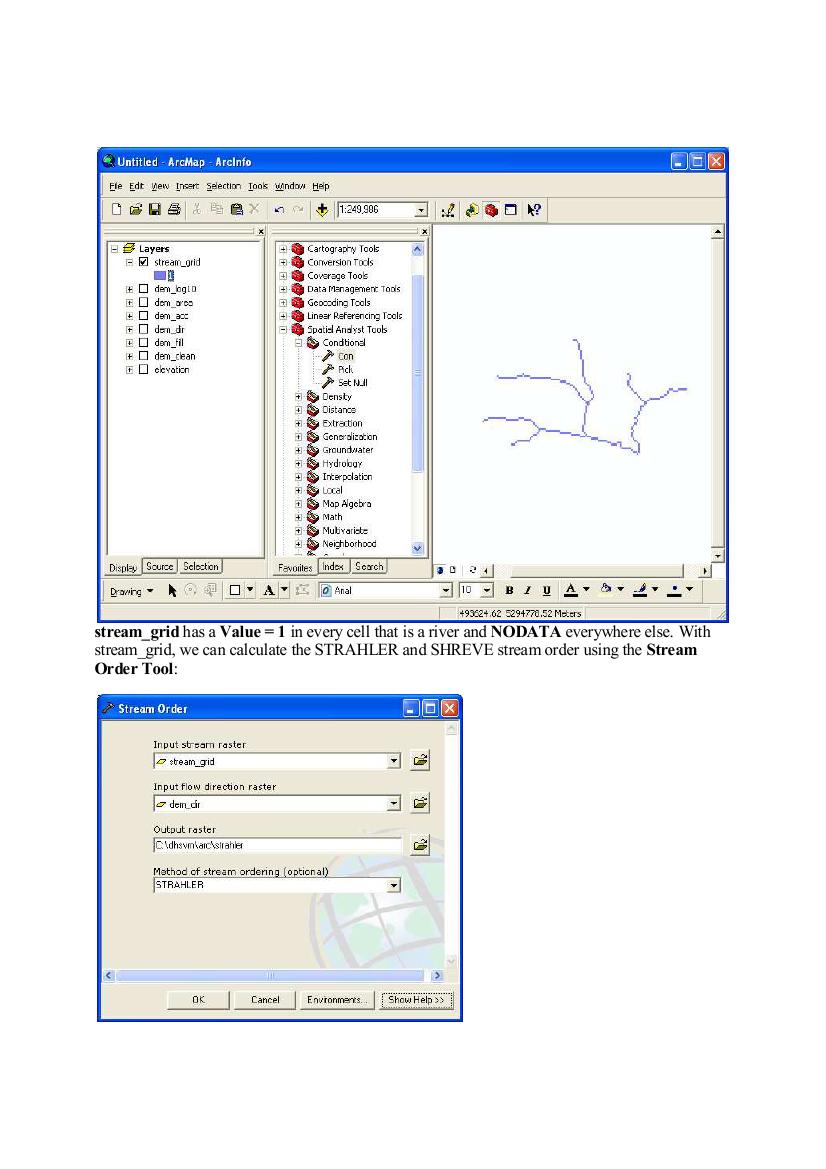Expand the Map Algebra toolset
Image resolution: width=826 pixels, height=1169 pixels.
[298, 504]
